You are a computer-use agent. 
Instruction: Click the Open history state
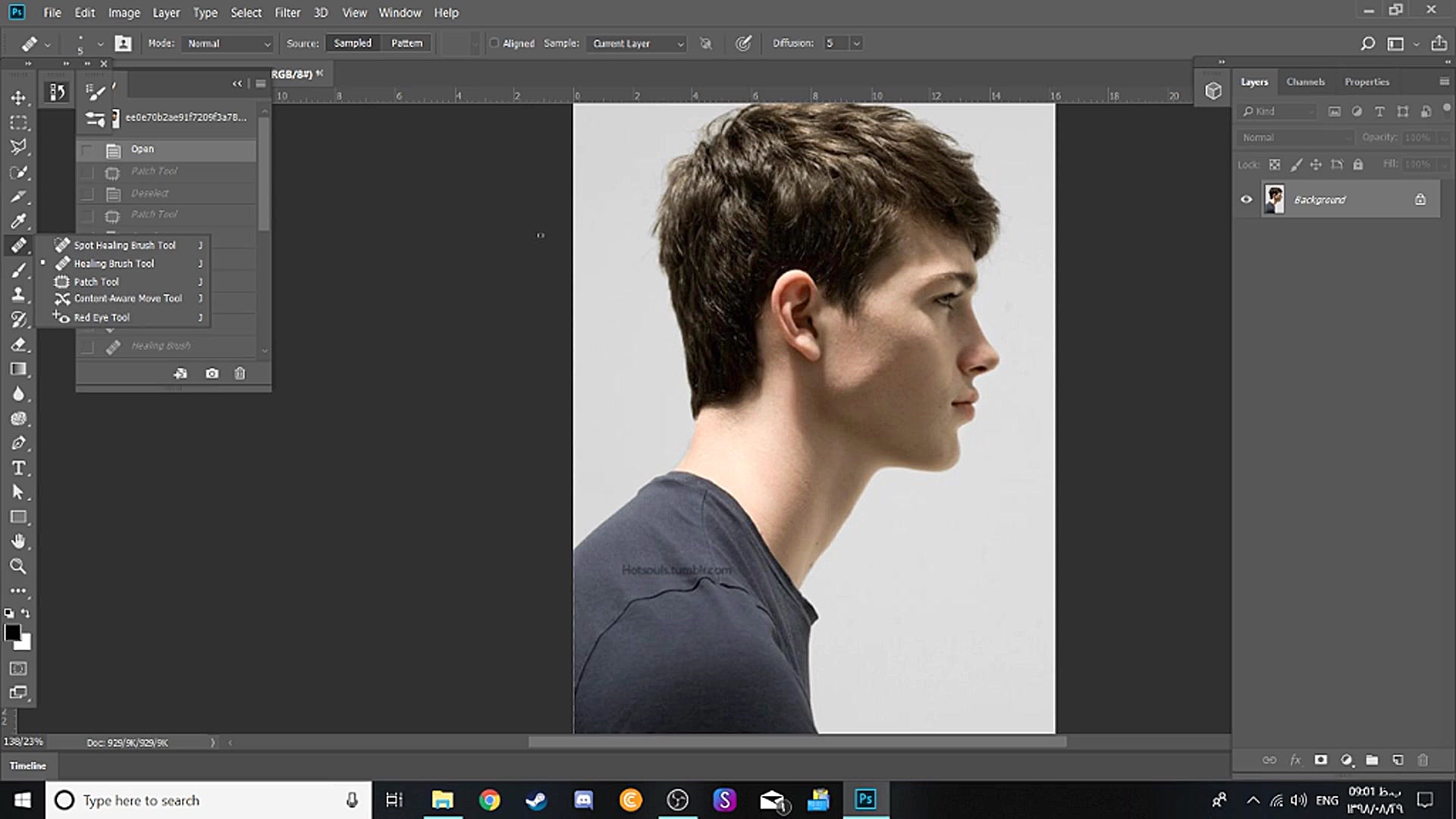point(143,149)
